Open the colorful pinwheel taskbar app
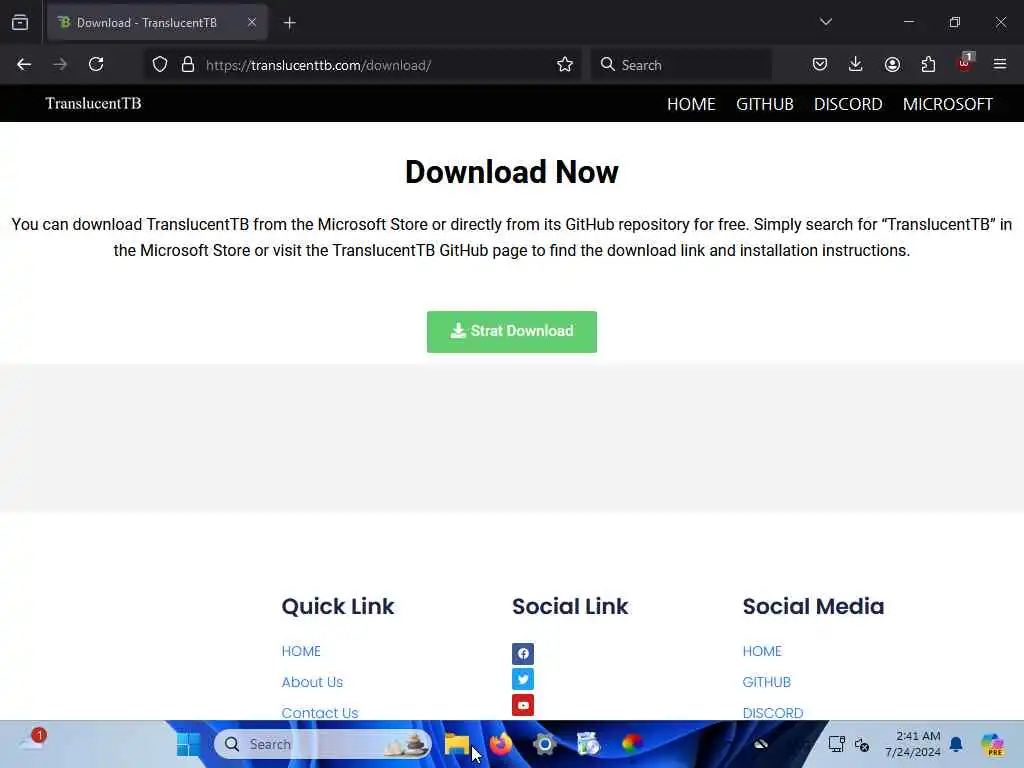 (x=632, y=744)
